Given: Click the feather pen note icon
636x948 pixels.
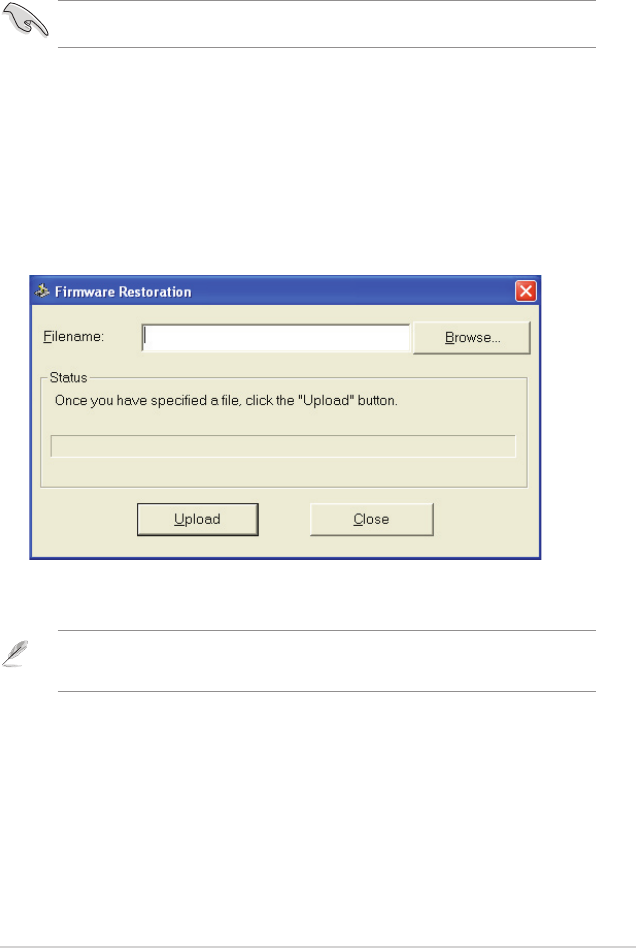Looking at the screenshot, I should click(x=15, y=654).
